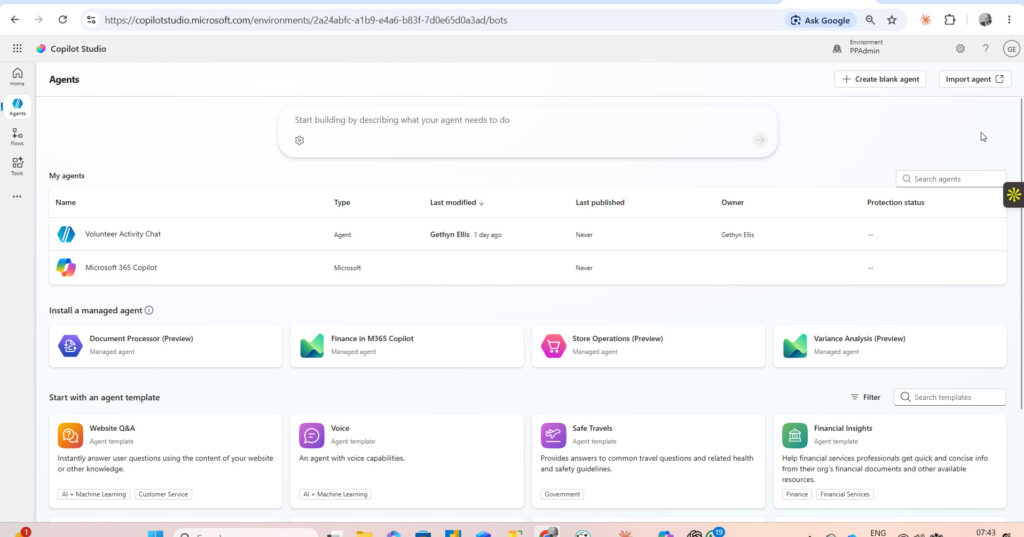The height and width of the screenshot is (537, 1024).
Task: Sort by the Name column header
Action: [65, 203]
